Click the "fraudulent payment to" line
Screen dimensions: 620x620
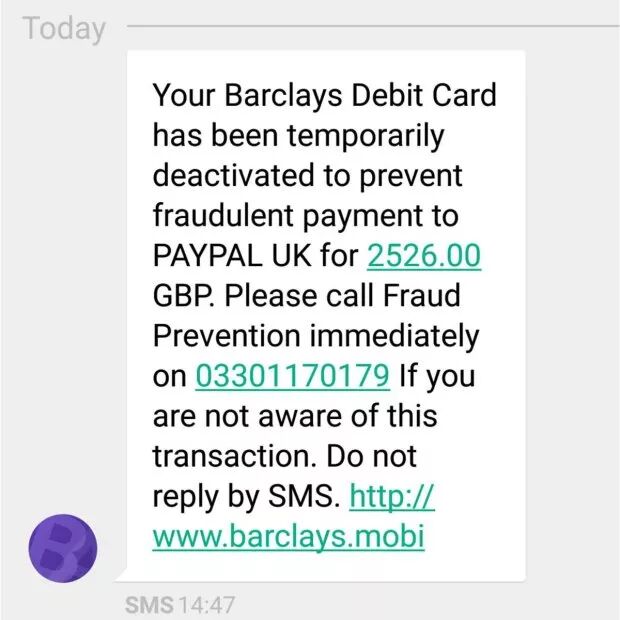[306, 216]
